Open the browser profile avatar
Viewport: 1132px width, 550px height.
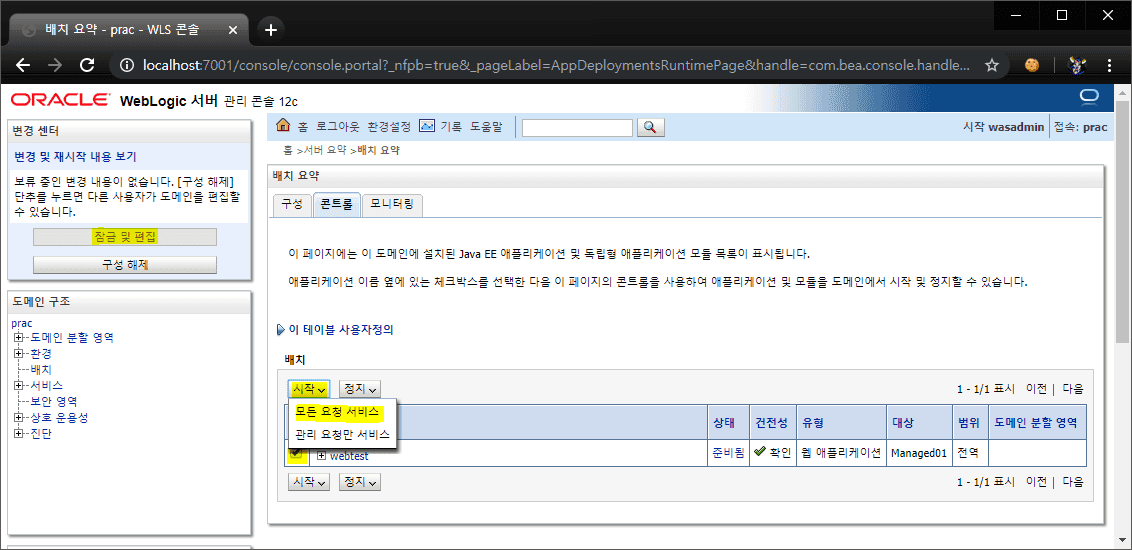[x=1078, y=65]
